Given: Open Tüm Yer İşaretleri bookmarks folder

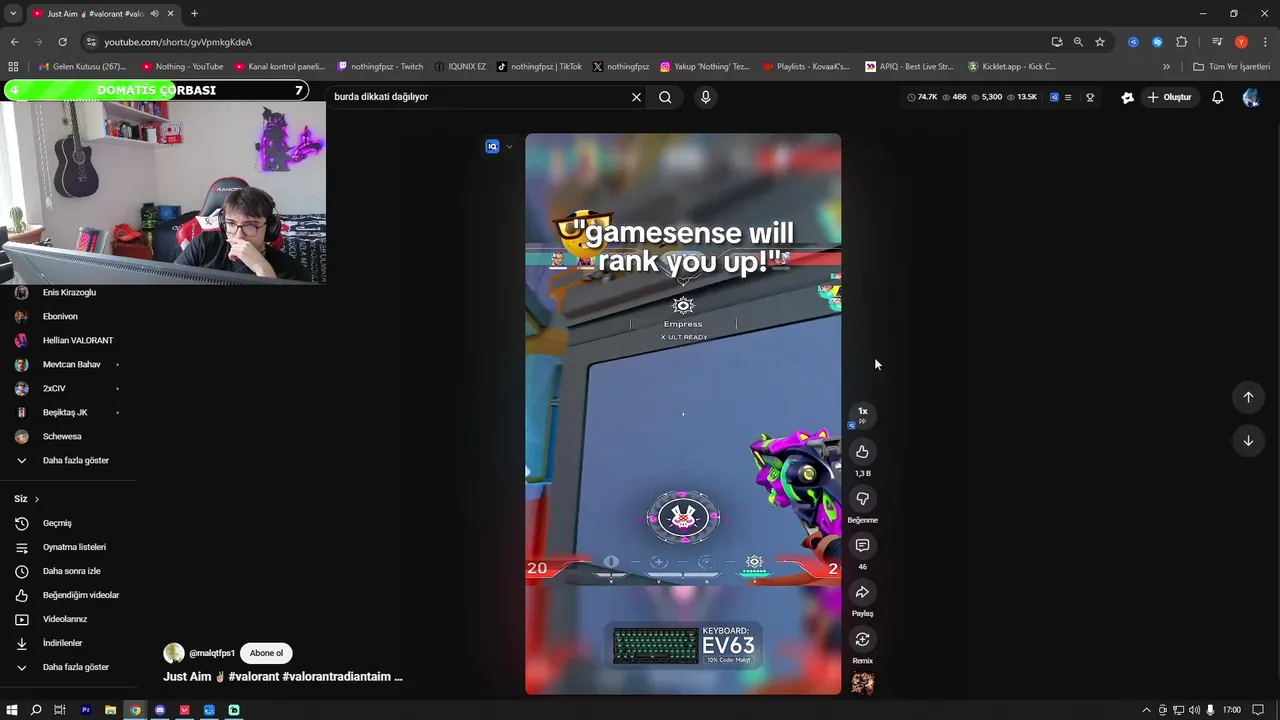Looking at the screenshot, I should coord(1231,67).
